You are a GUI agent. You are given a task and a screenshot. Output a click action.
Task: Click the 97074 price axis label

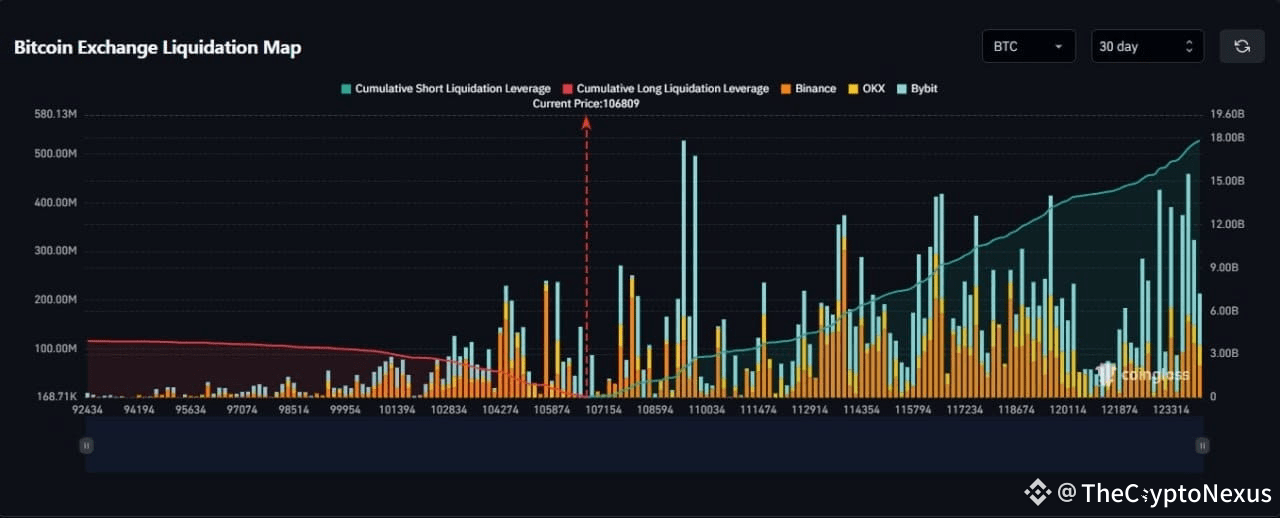pyautogui.click(x=242, y=410)
